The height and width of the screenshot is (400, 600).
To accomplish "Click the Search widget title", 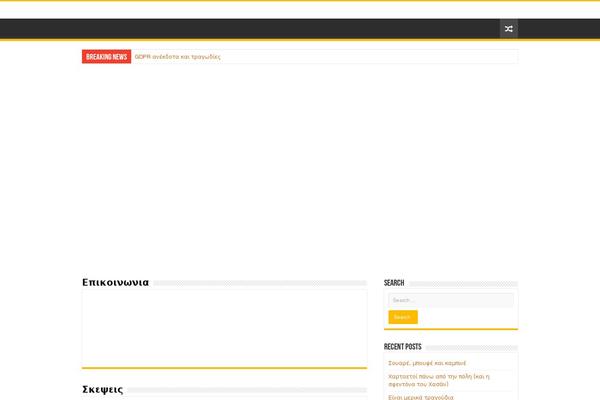I will [394, 283].
